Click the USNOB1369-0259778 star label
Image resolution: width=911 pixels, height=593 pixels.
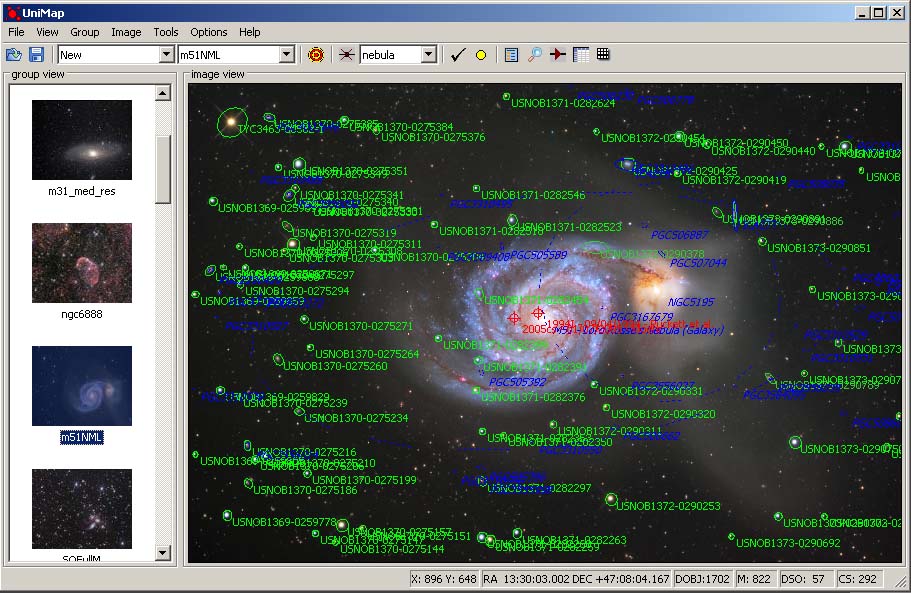point(284,522)
